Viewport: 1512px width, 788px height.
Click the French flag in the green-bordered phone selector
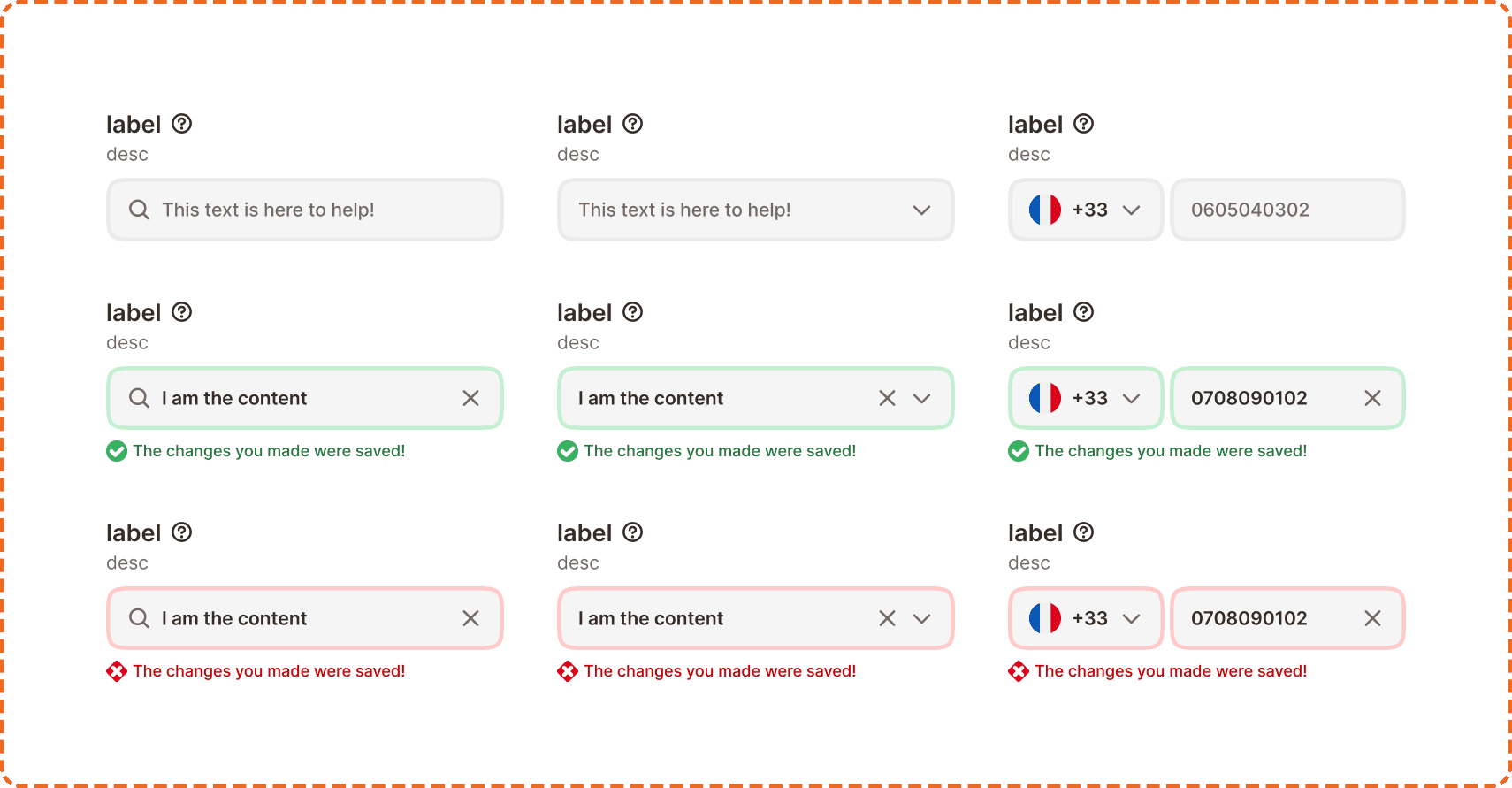click(1044, 398)
